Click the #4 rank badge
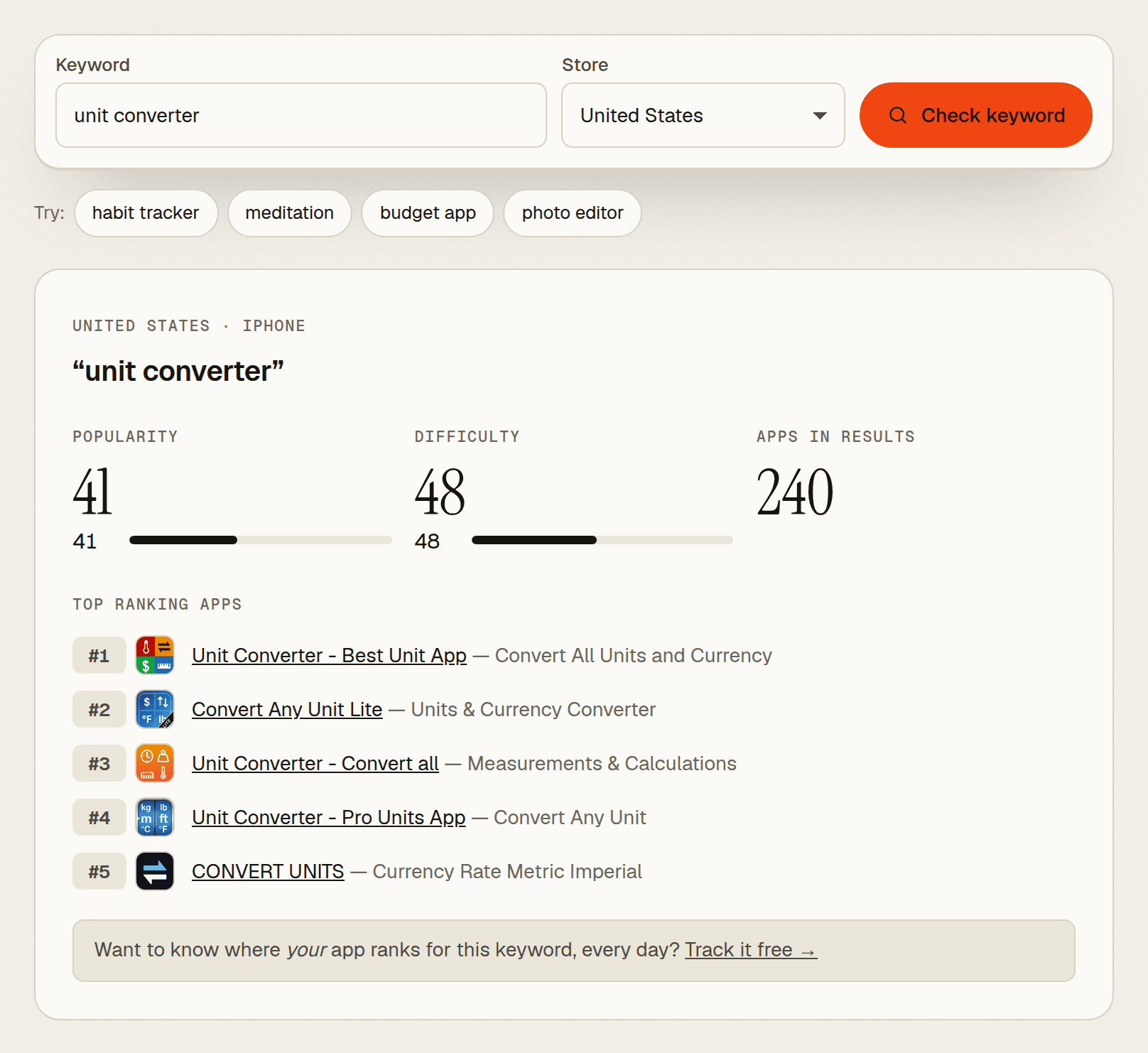The width and height of the screenshot is (1148, 1053). [99, 817]
